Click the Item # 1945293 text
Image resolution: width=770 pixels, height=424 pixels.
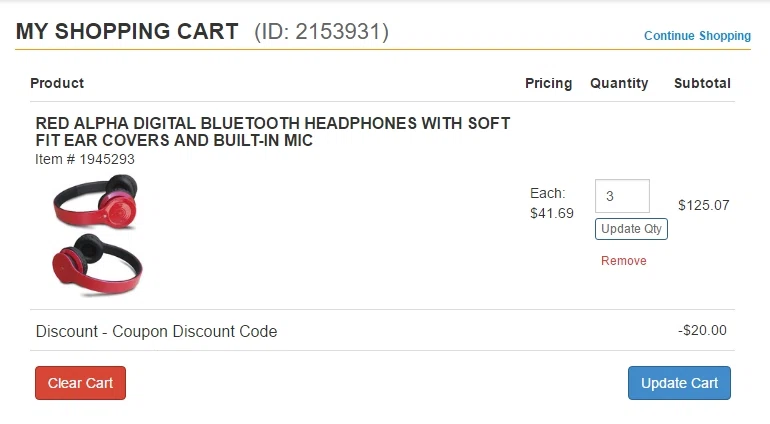click(85, 159)
